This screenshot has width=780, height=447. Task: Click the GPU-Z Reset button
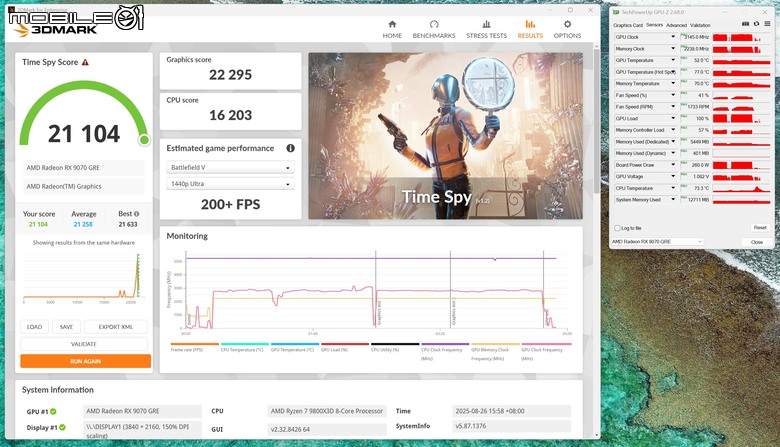(760, 227)
